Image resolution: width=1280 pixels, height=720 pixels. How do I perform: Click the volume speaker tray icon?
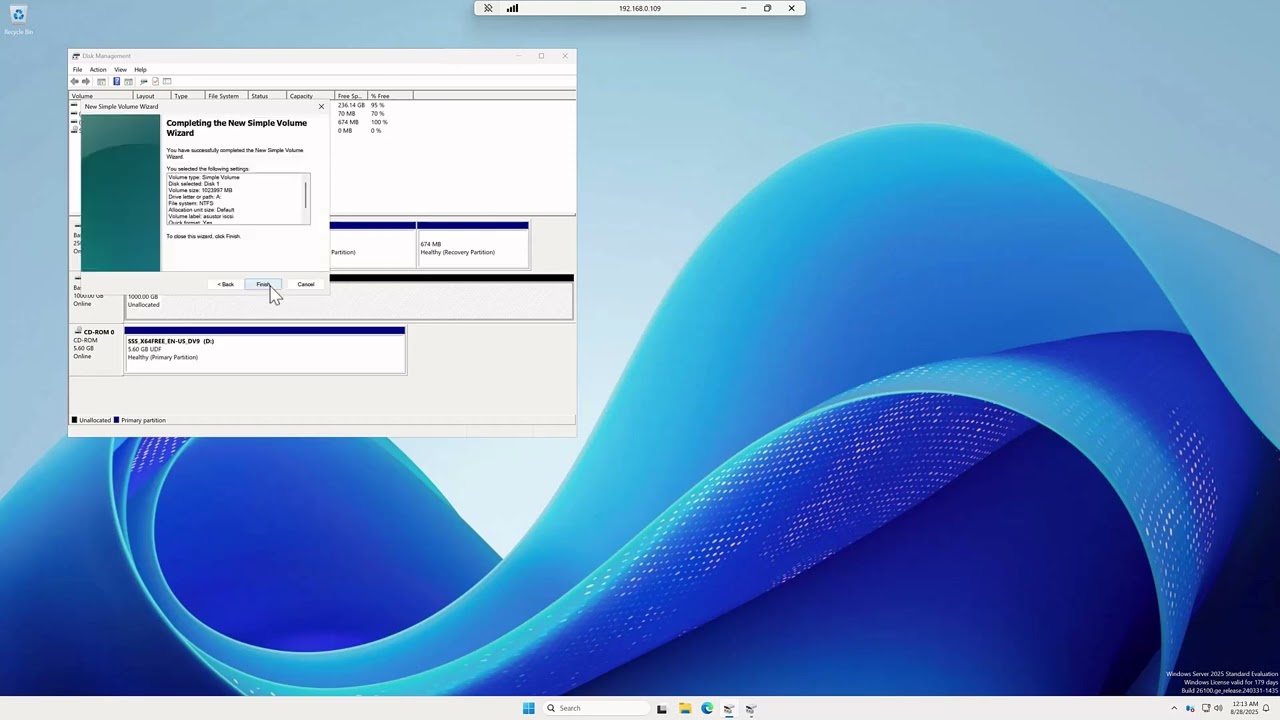pyautogui.click(x=1218, y=708)
